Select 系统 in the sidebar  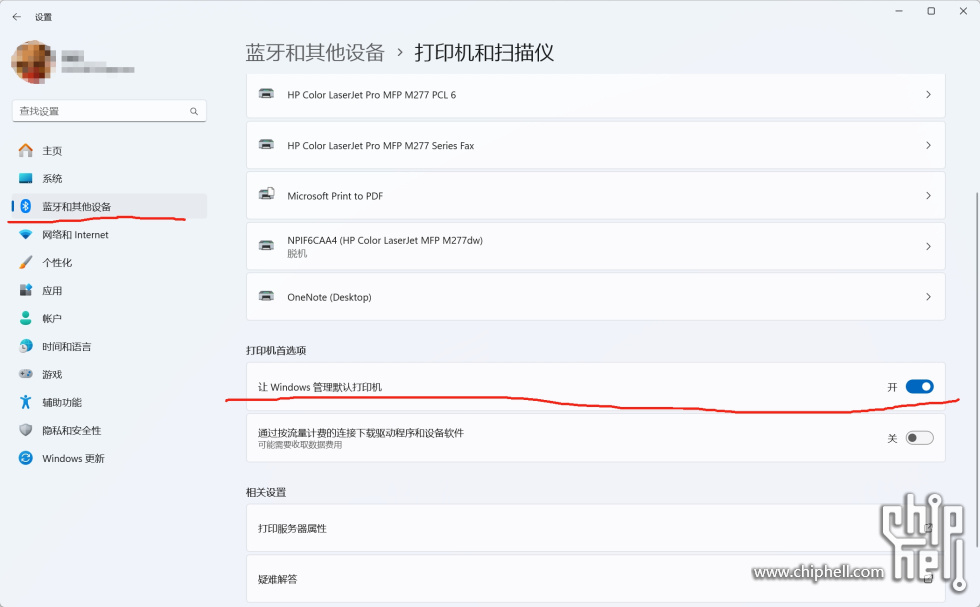coord(109,179)
